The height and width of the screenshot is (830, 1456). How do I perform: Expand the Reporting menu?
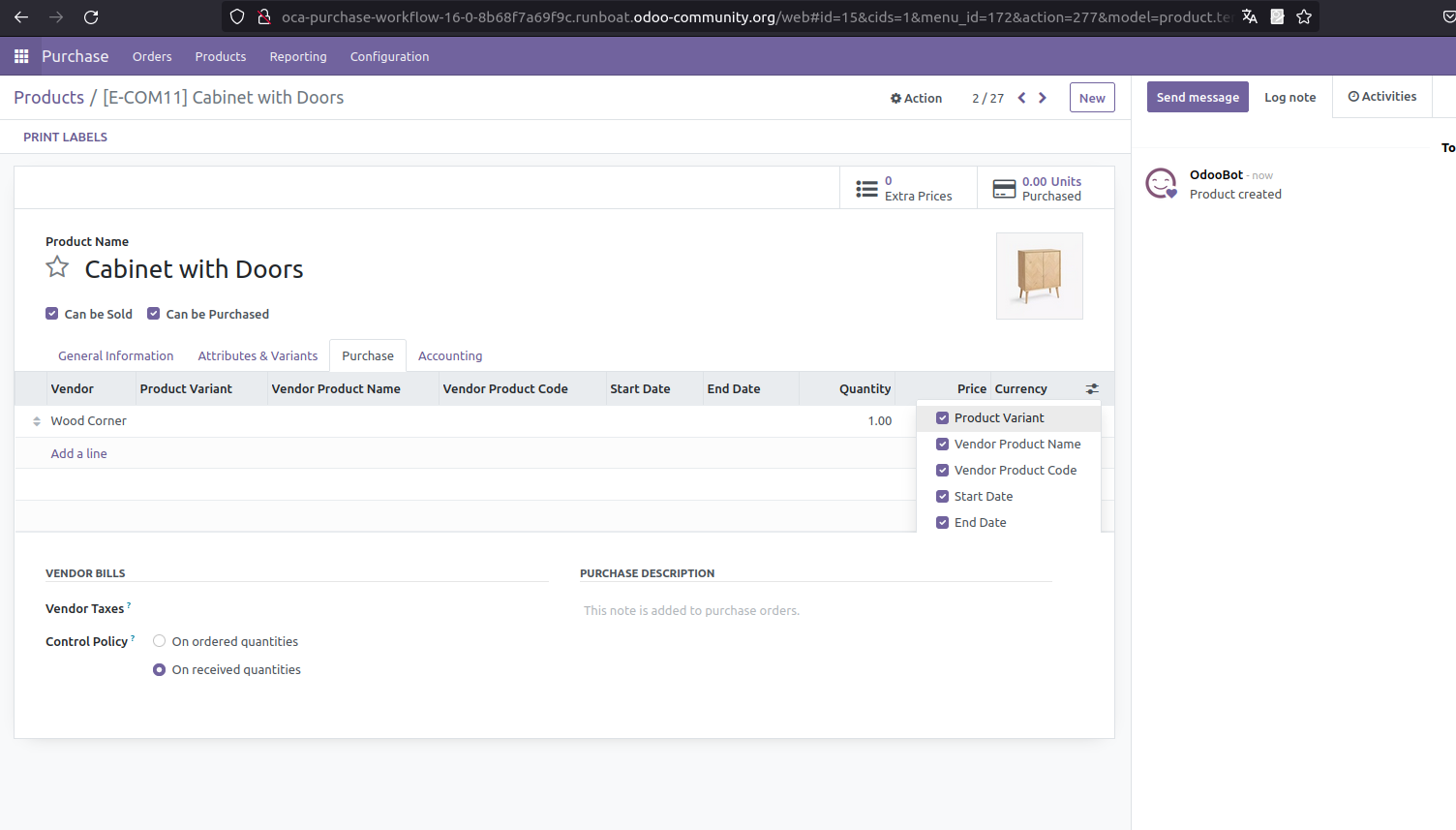pos(297,57)
